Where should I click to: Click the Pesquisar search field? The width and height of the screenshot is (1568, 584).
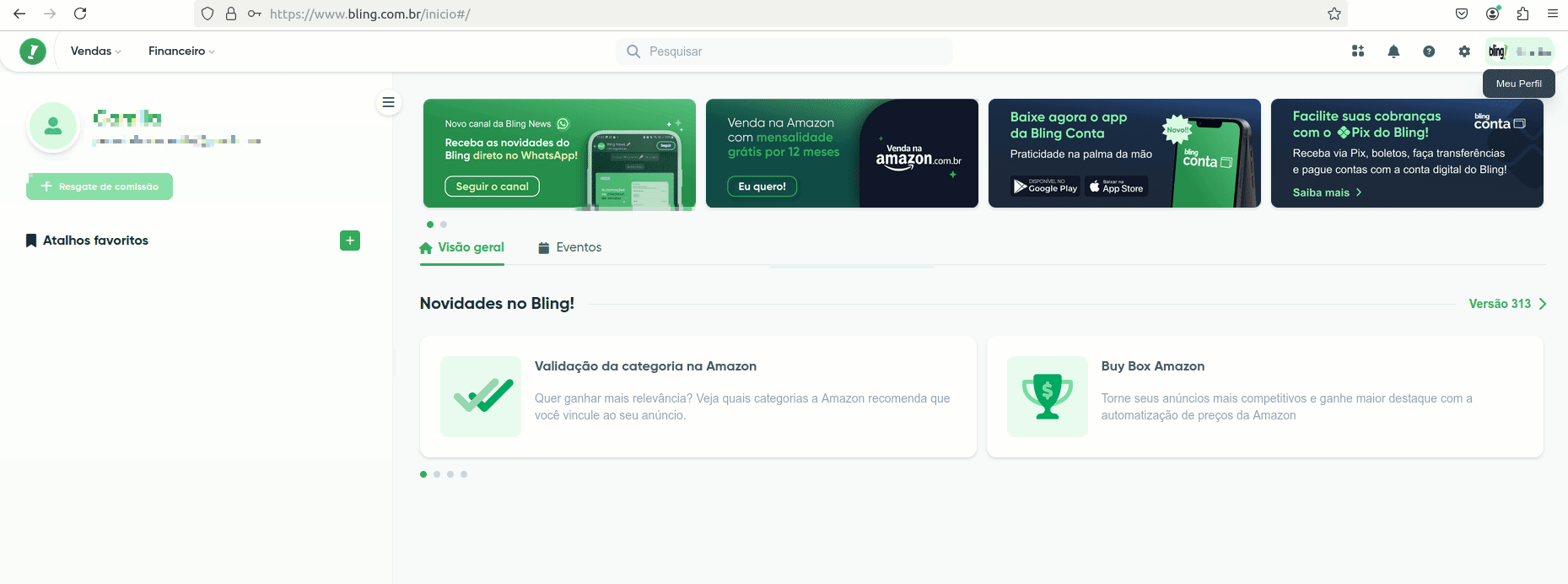pos(784,51)
